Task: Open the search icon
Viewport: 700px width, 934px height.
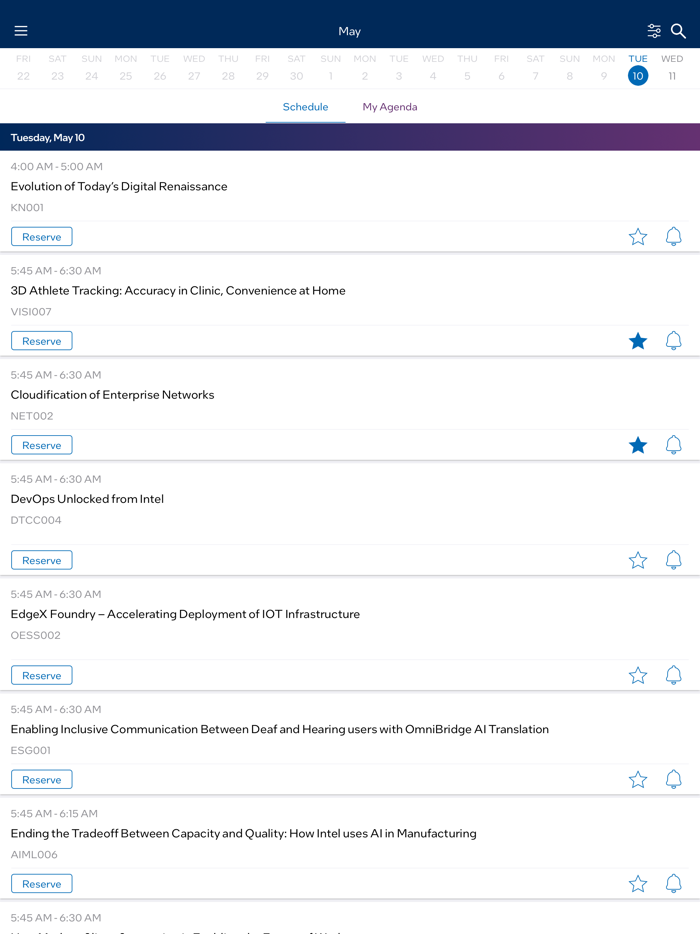Action: click(x=678, y=31)
